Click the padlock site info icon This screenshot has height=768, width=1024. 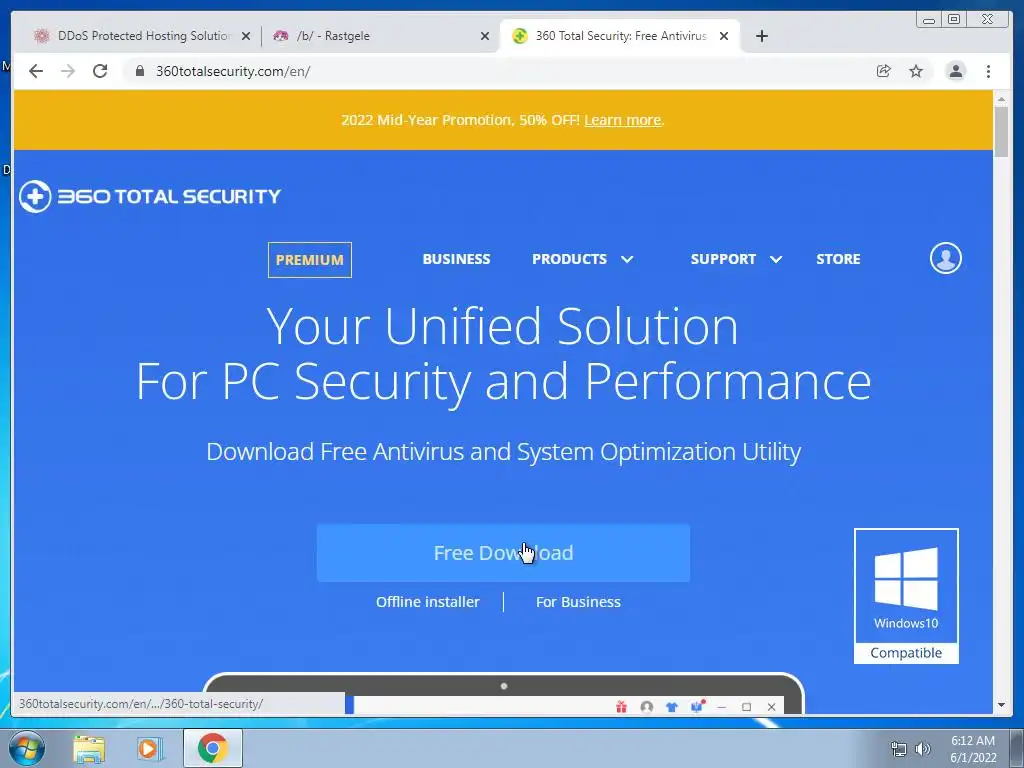139,71
